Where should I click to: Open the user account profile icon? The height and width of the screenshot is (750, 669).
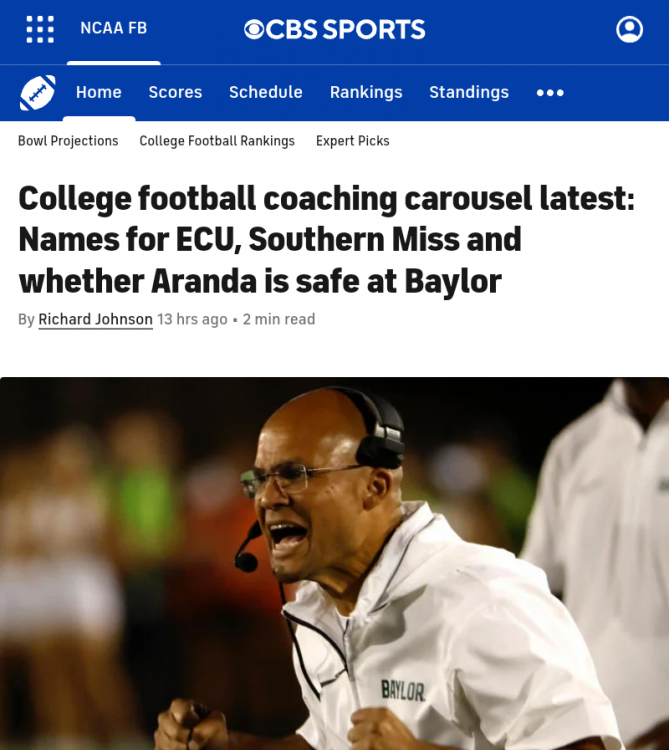(x=629, y=29)
